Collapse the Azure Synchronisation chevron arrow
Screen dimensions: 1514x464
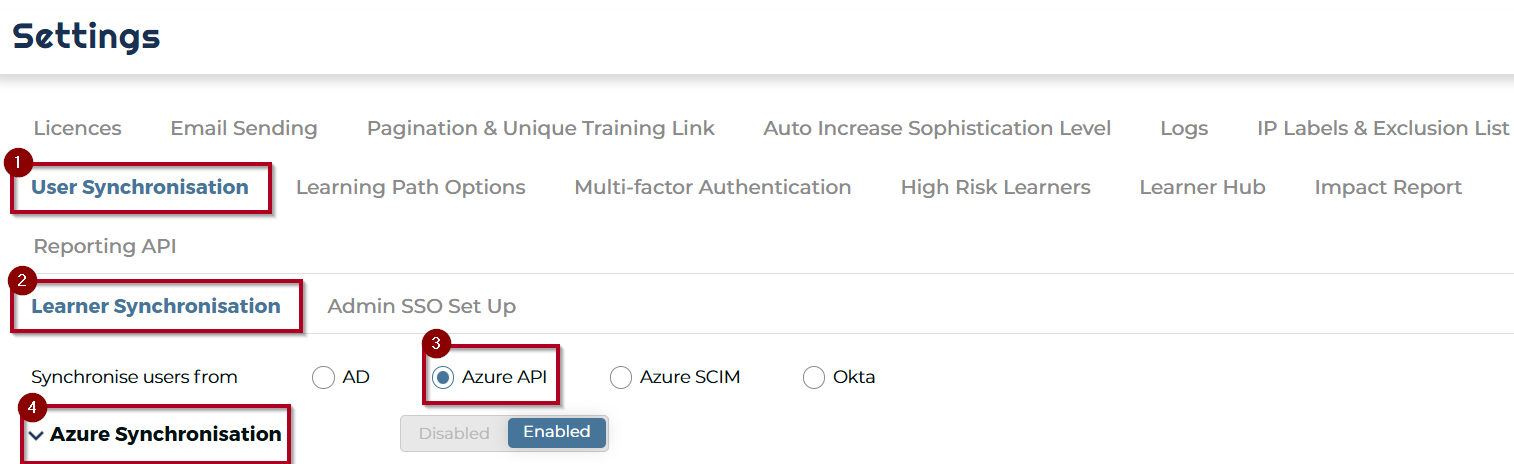point(37,436)
